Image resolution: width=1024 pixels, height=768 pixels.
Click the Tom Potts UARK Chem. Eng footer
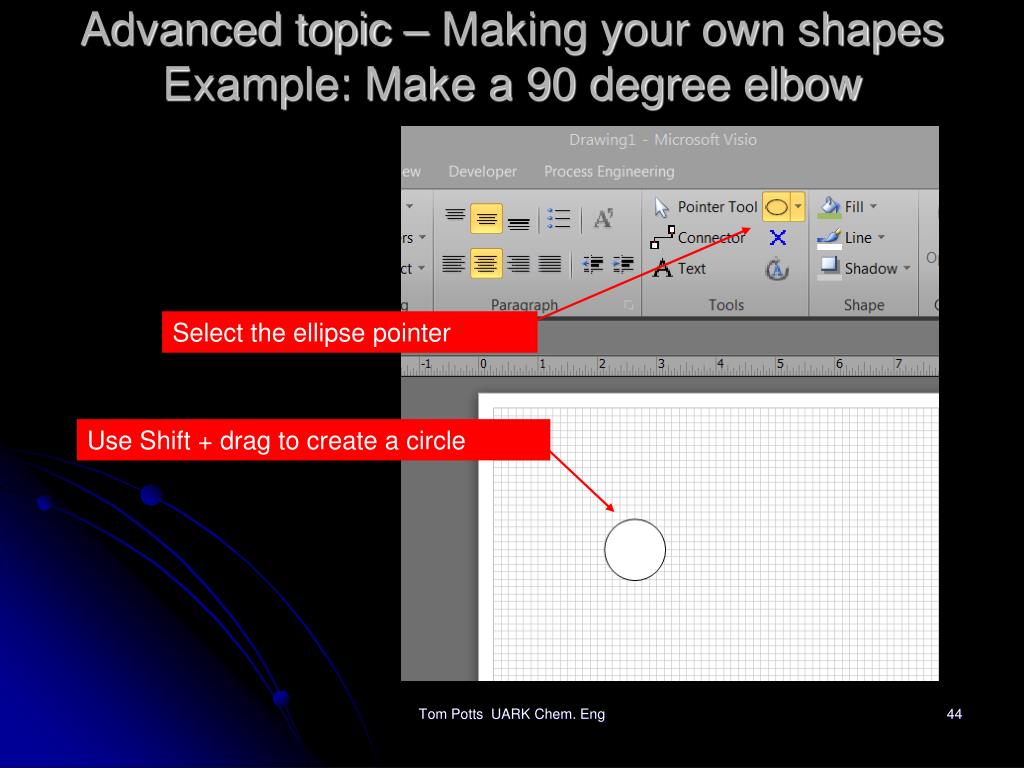[x=511, y=714]
